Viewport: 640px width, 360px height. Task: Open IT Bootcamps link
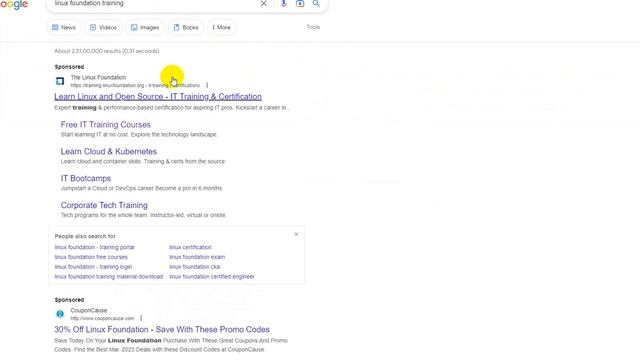pos(86,178)
